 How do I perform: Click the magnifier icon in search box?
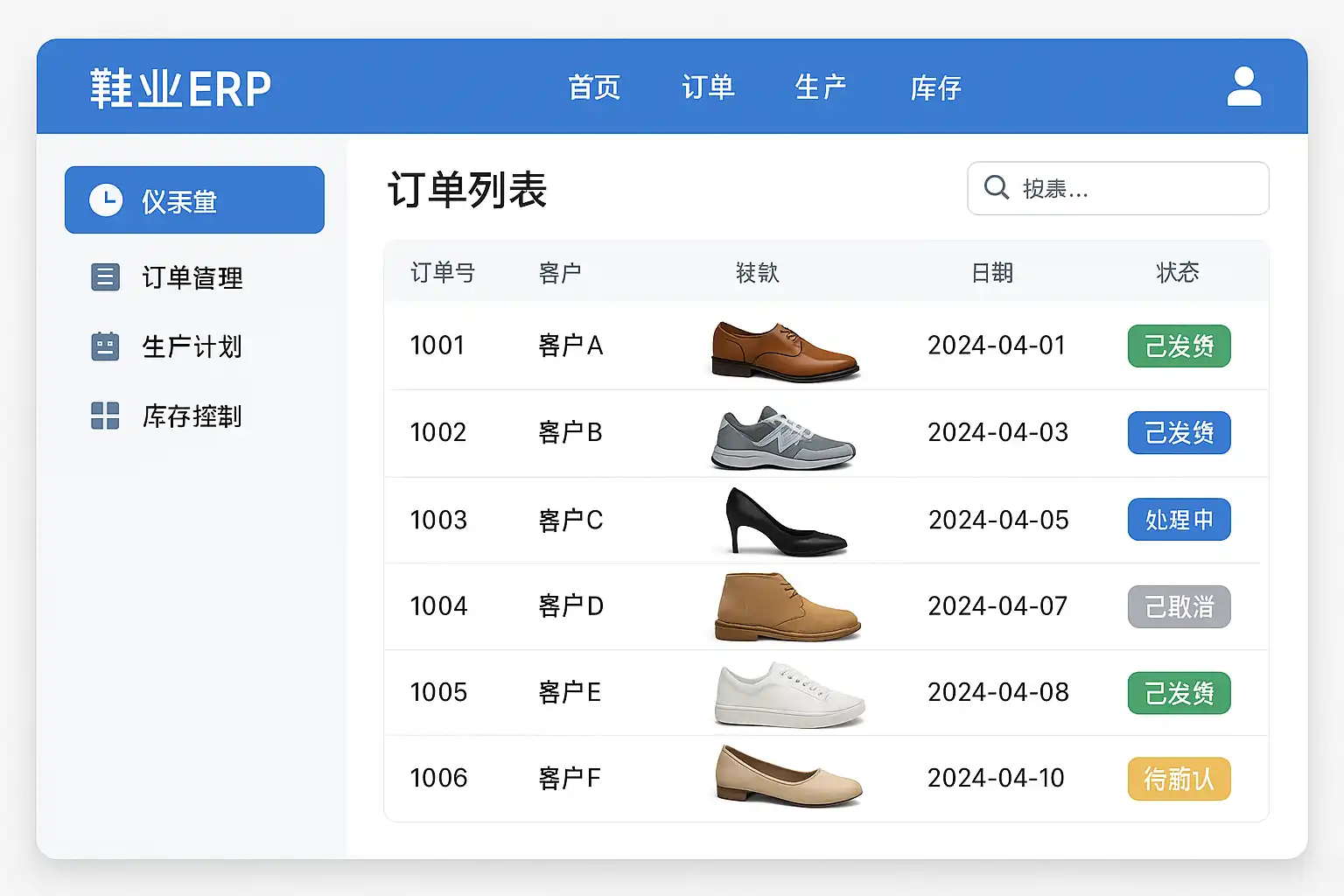(x=997, y=187)
